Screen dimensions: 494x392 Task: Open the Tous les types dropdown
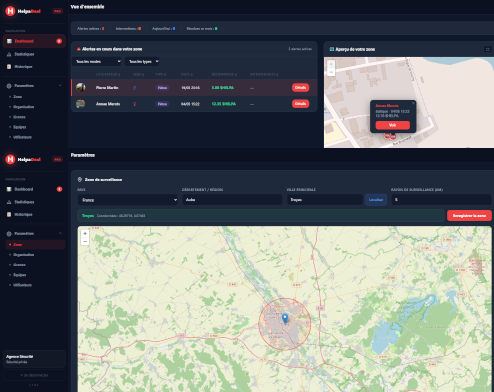(142, 61)
